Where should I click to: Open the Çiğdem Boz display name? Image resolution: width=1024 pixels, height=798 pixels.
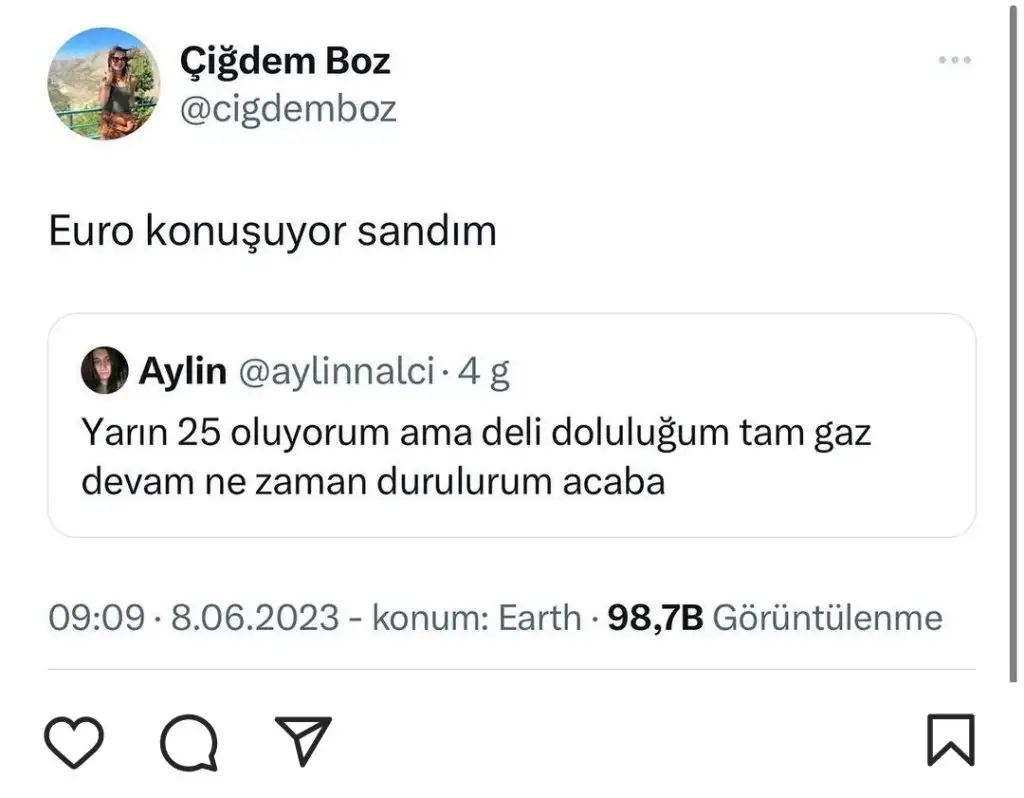coord(285,61)
